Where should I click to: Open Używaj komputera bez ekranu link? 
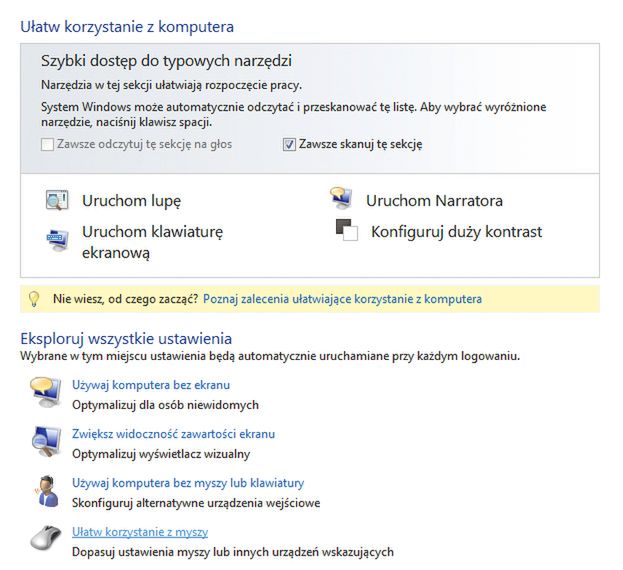pyautogui.click(x=151, y=385)
